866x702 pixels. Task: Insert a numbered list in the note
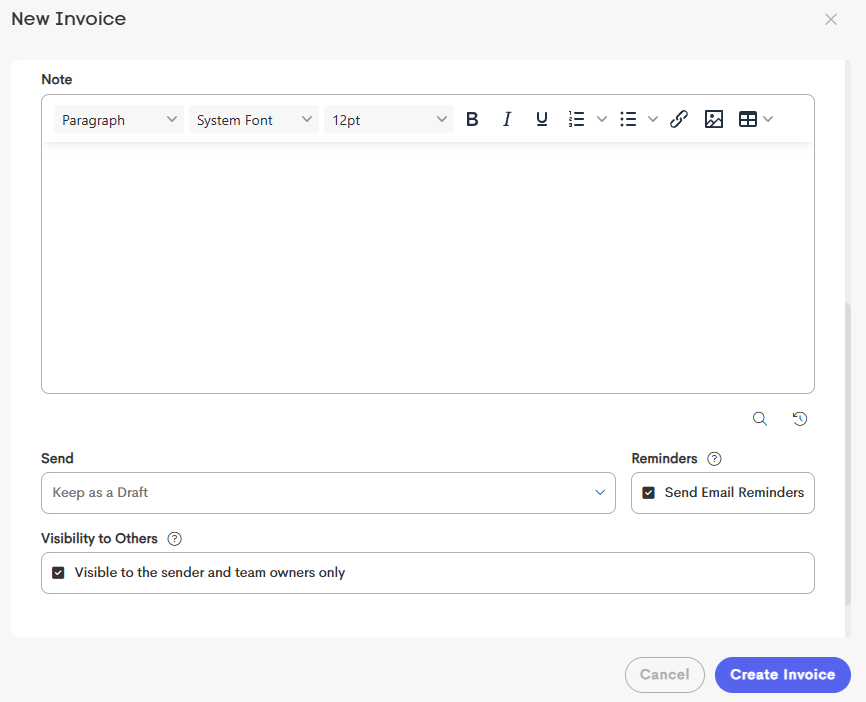coord(576,119)
